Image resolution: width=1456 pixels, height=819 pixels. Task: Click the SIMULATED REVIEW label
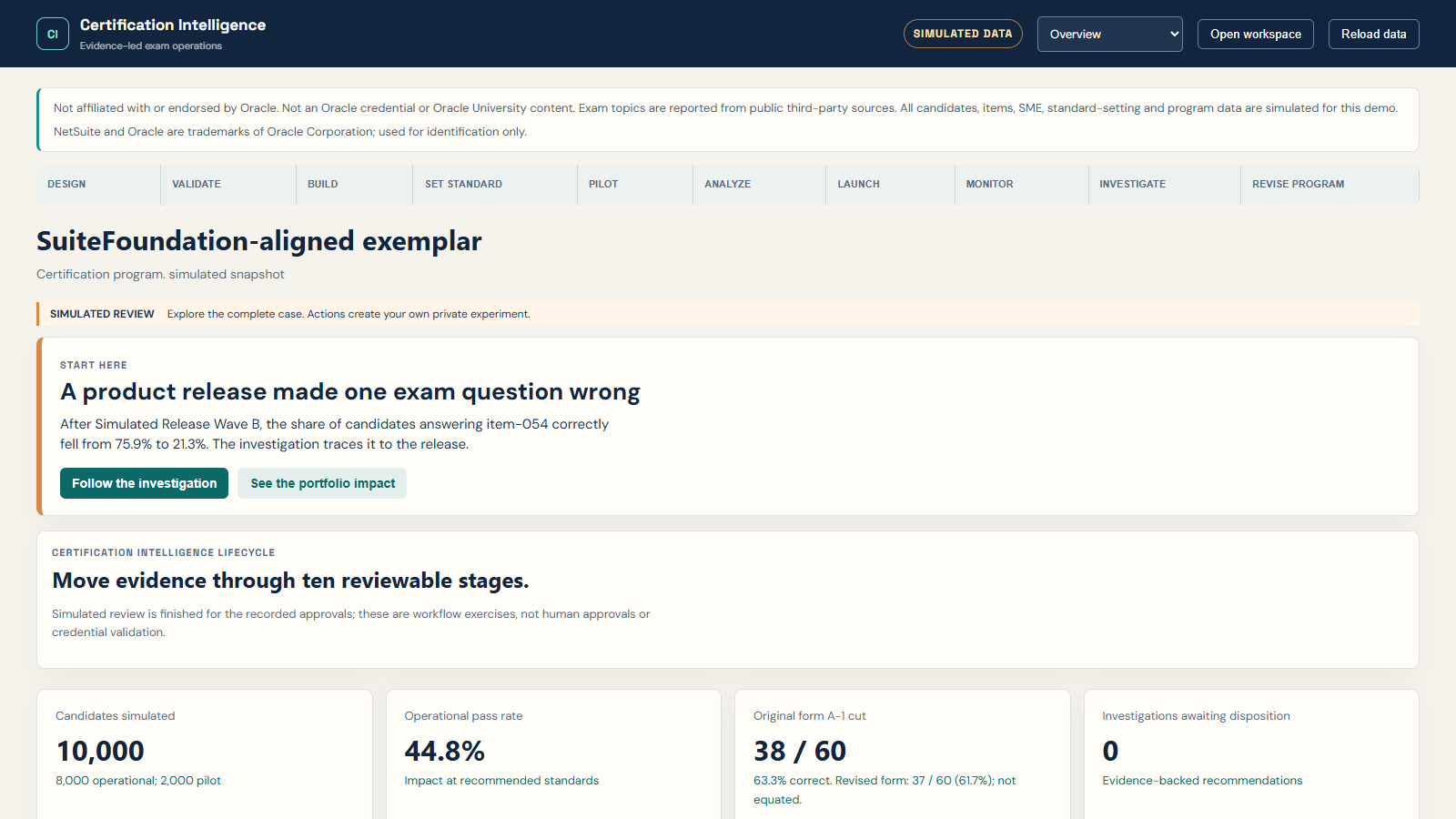coord(102,314)
